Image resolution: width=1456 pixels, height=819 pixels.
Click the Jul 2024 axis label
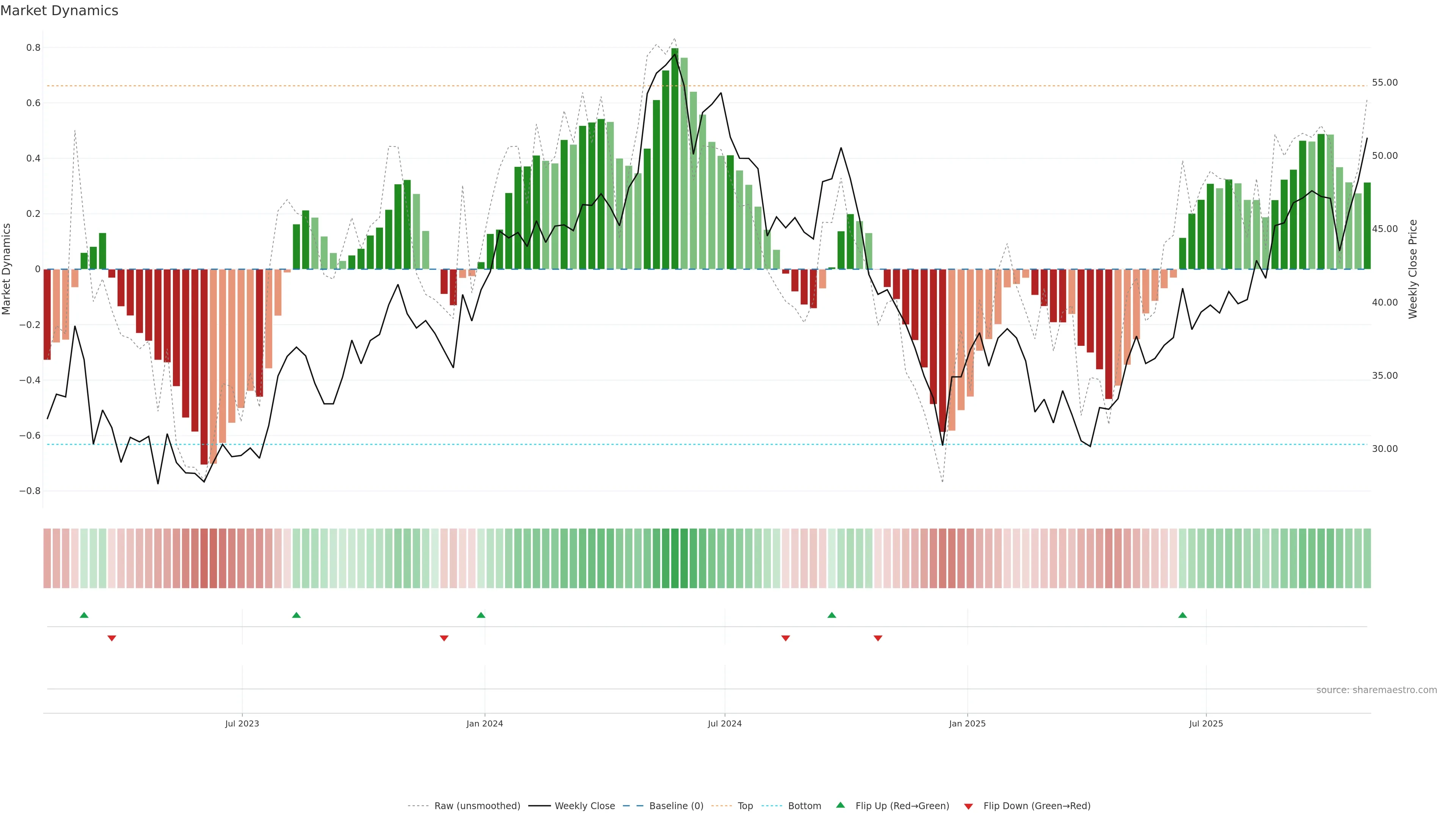[x=725, y=723]
